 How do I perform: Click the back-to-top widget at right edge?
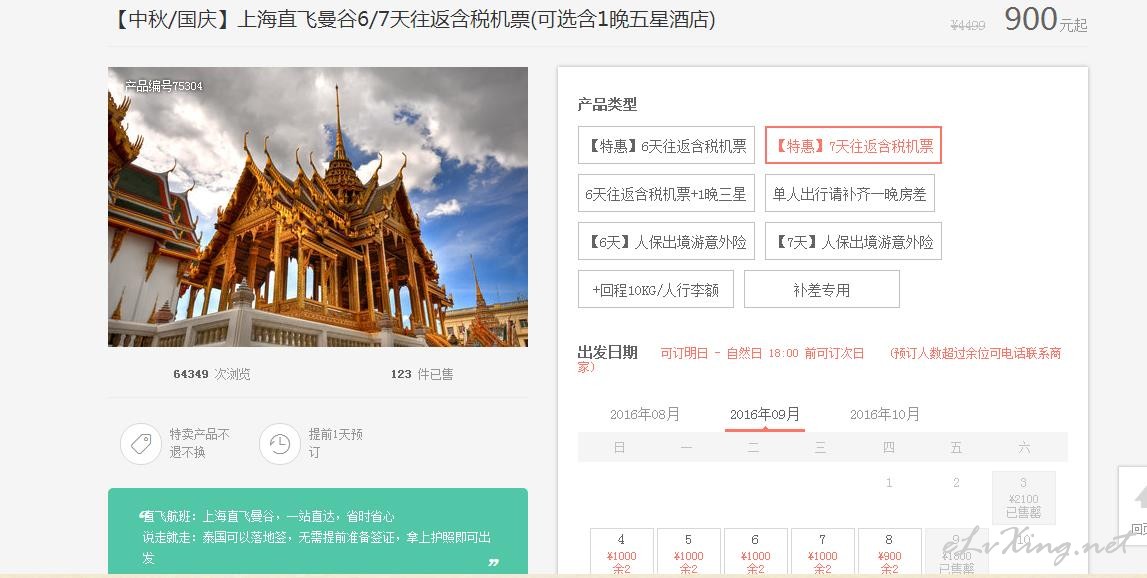[1133, 506]
